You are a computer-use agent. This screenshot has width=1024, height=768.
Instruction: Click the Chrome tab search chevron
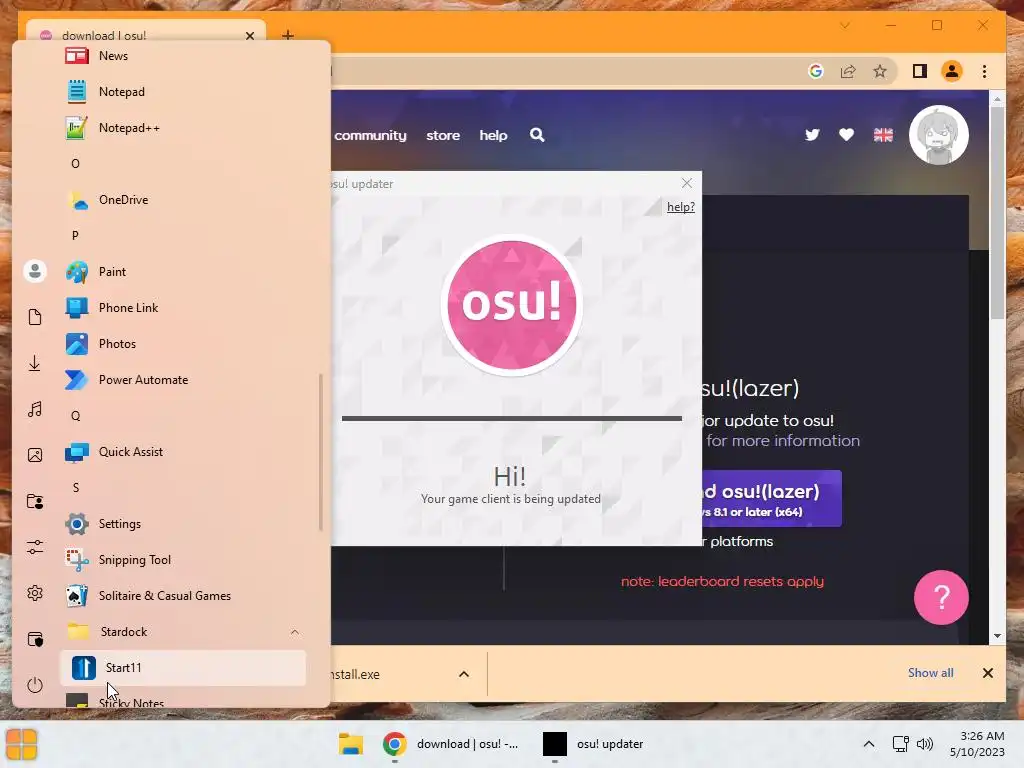coord(844,25)
